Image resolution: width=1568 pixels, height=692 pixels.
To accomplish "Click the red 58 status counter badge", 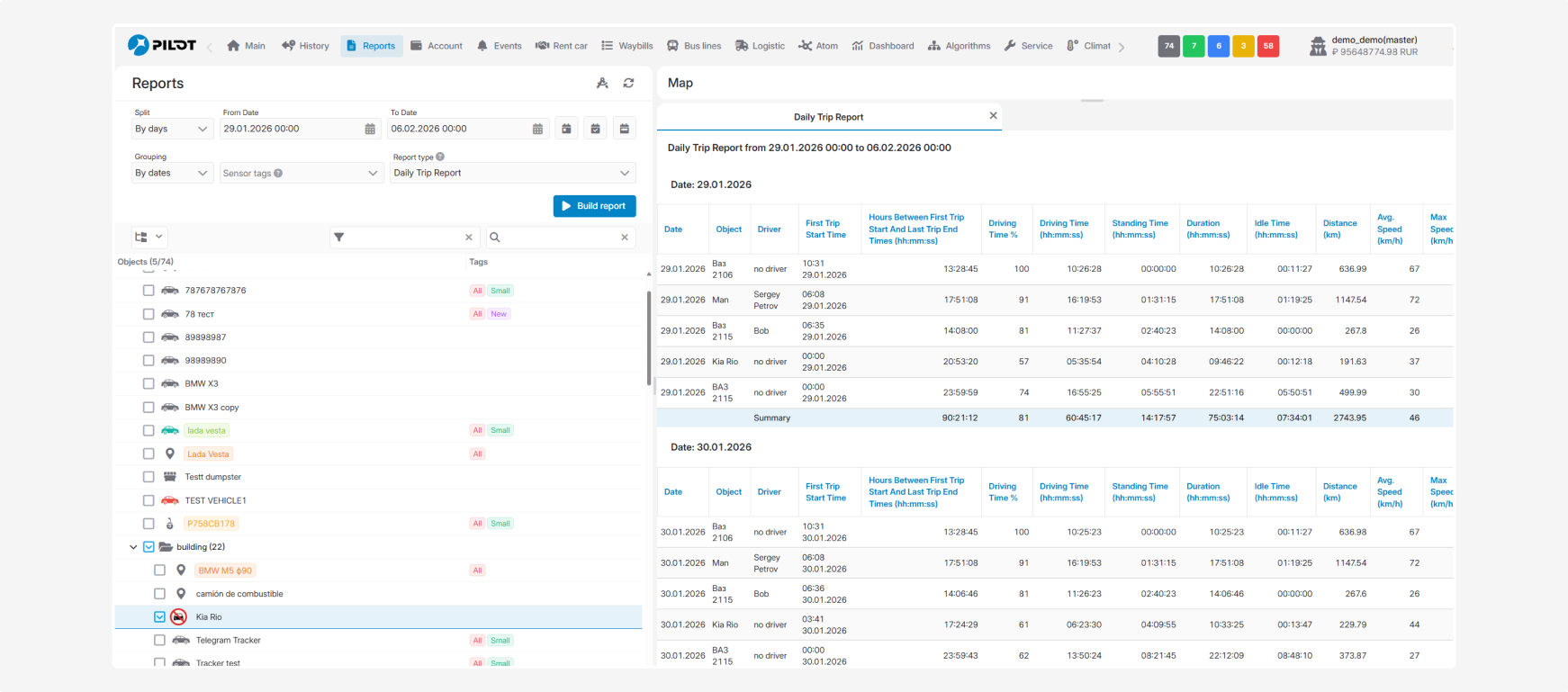I will (1268, 46).
